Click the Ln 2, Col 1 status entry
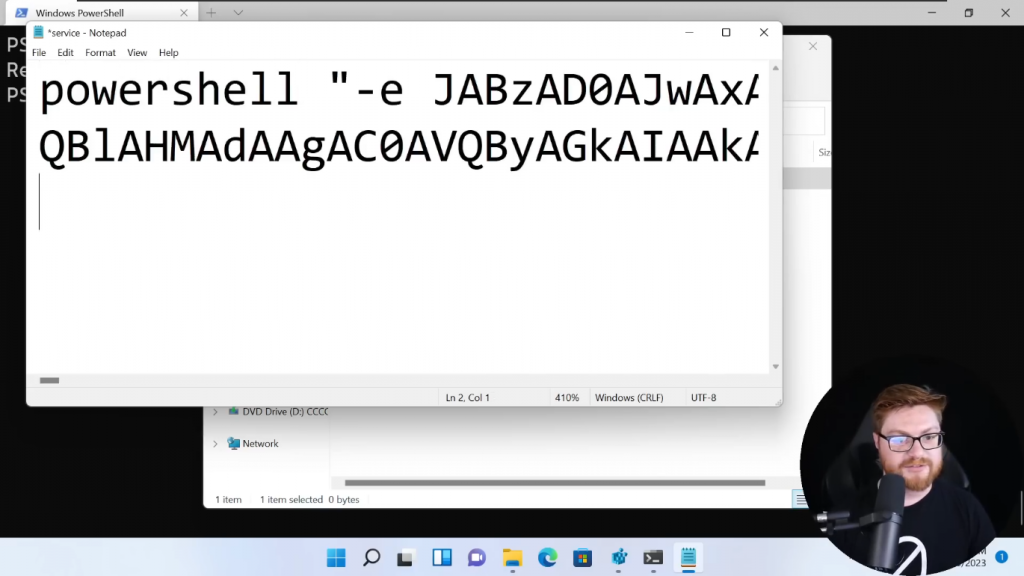The width and height of the screenshot is (1024, 576). pyautogui.click(x=468, y=398)
